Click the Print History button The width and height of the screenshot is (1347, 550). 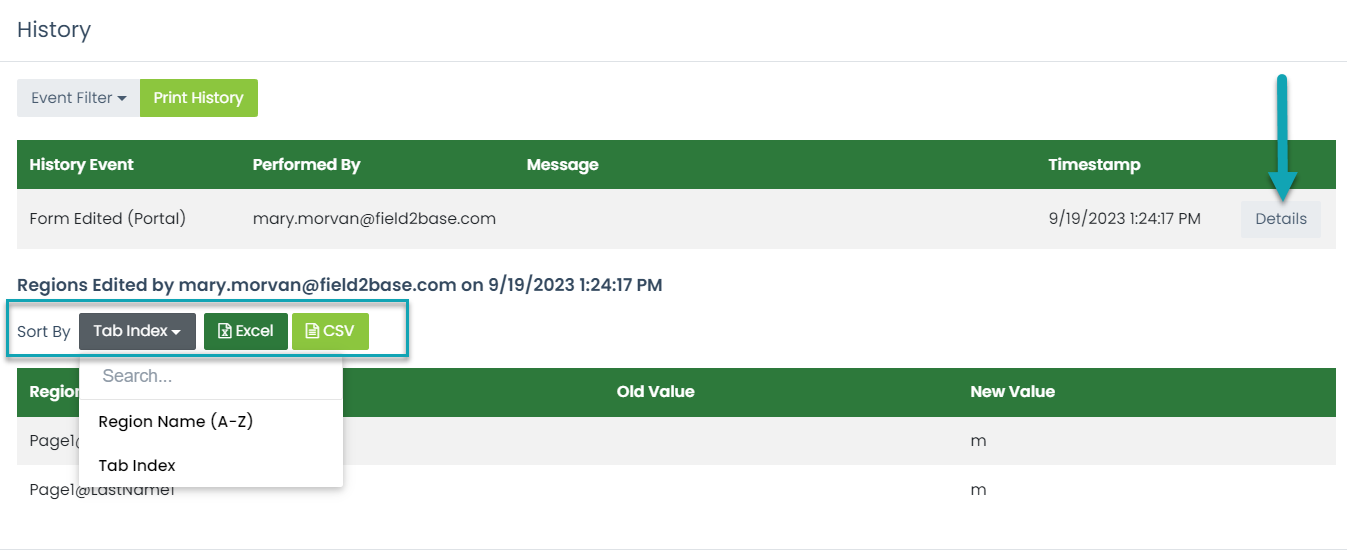click(x=198, y=98)
